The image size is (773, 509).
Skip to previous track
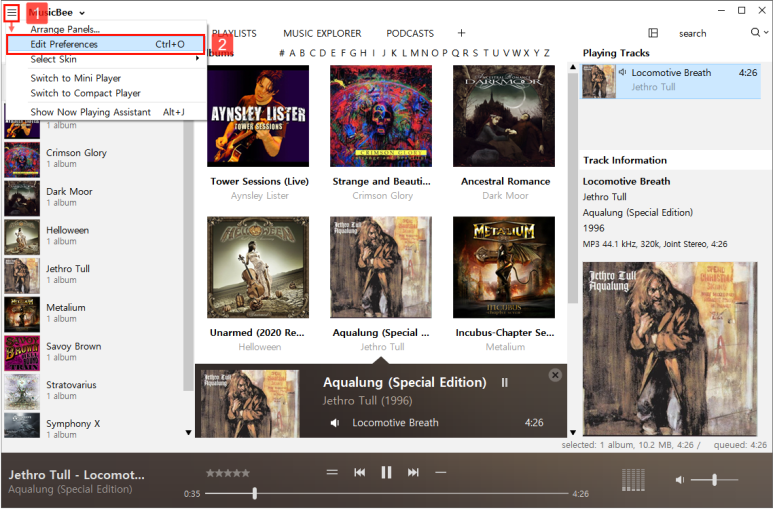click(360, 473)
